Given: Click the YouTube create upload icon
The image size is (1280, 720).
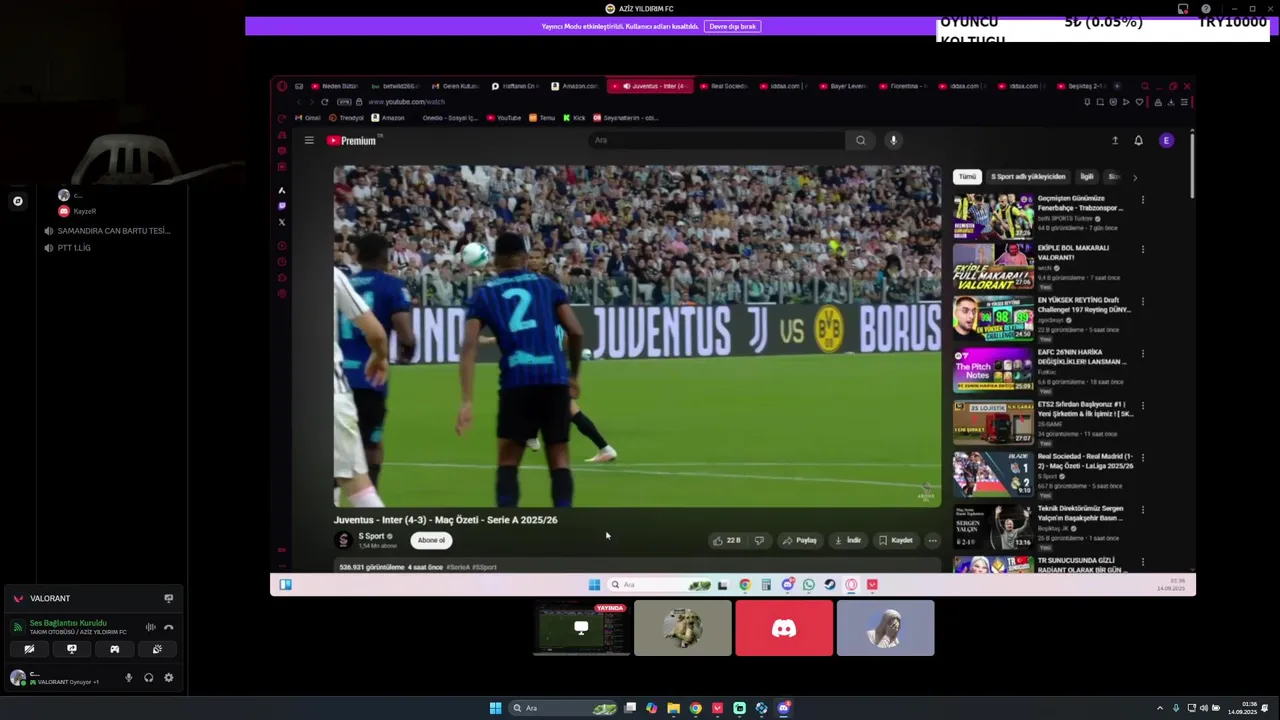Looking at the screenshot, I should (x=1115, y=141).
